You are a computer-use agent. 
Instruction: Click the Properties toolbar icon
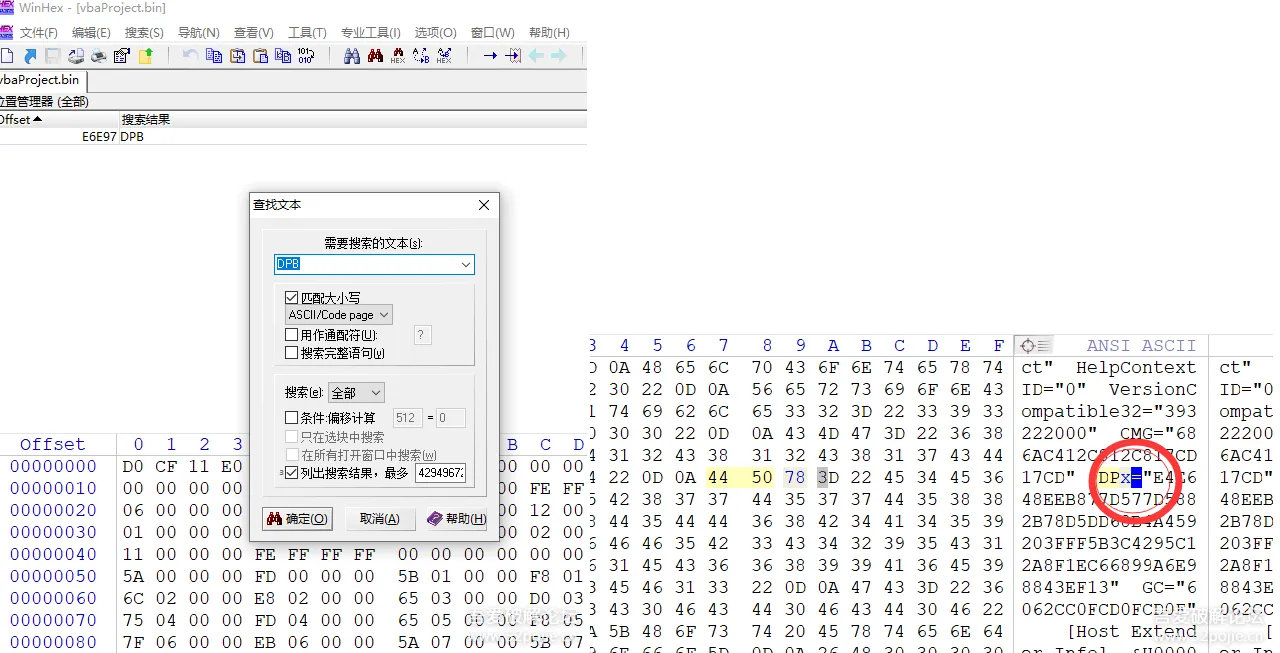click(x=122, y=56)
